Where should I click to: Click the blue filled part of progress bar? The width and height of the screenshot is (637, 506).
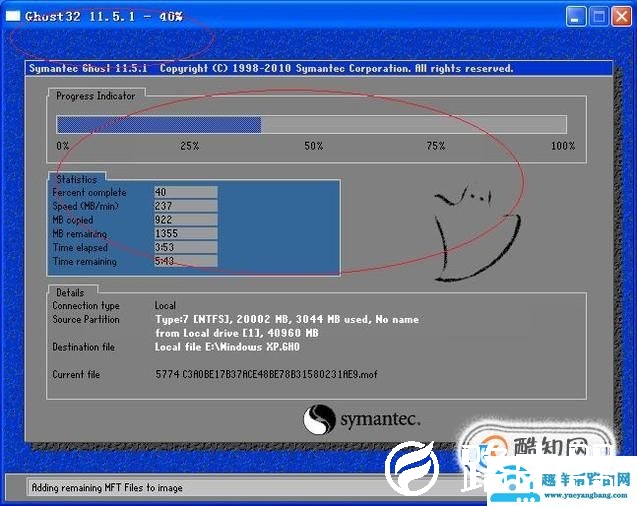tap(158, 125)
